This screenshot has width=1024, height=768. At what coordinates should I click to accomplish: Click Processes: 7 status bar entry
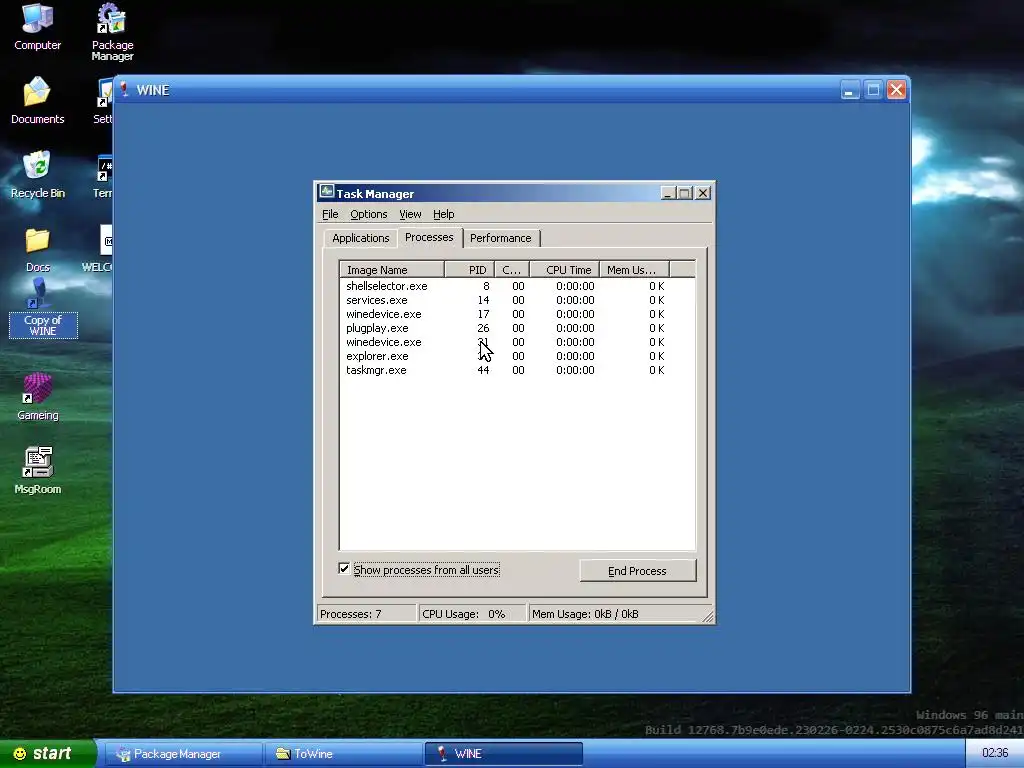tap(367, 614)
